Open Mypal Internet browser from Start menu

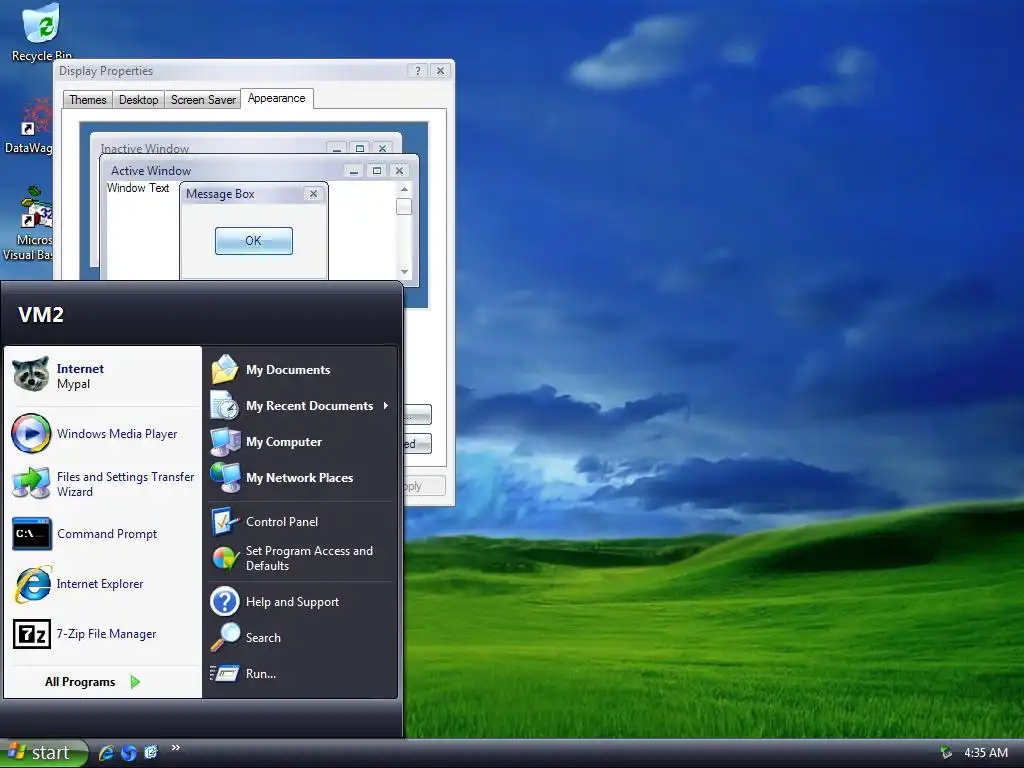(x=103, y=376)
